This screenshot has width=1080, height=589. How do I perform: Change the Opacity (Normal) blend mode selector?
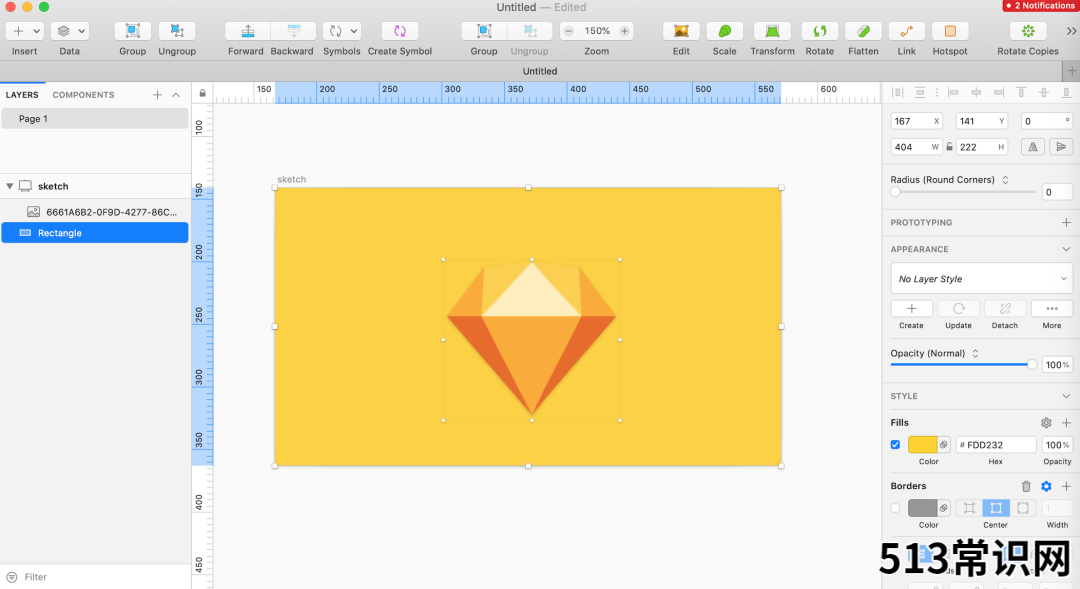point(975,353)
